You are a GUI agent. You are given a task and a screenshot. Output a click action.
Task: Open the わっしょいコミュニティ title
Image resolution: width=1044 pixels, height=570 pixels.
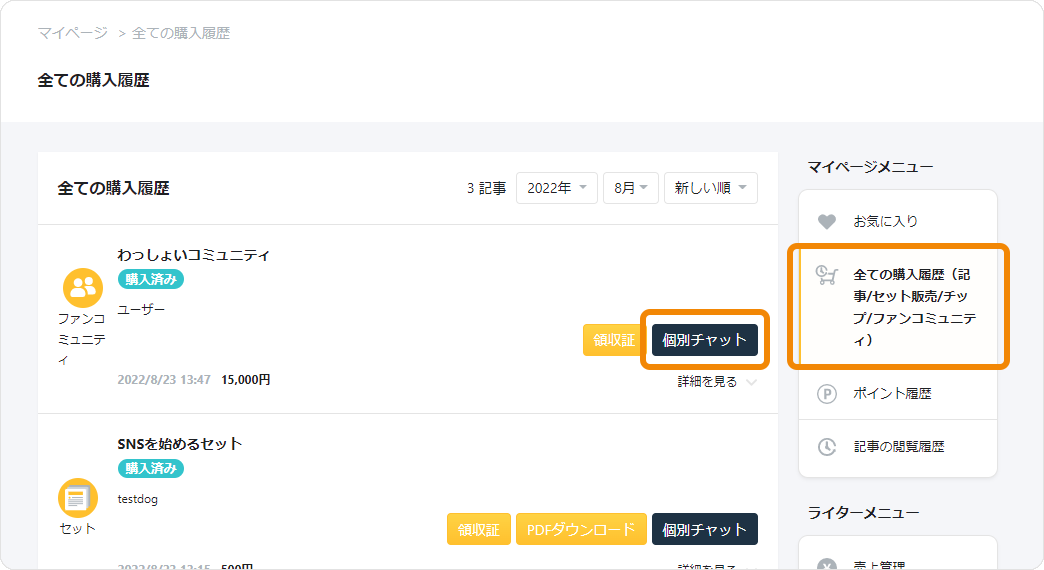pyautogui.click(x=193, y=255)
